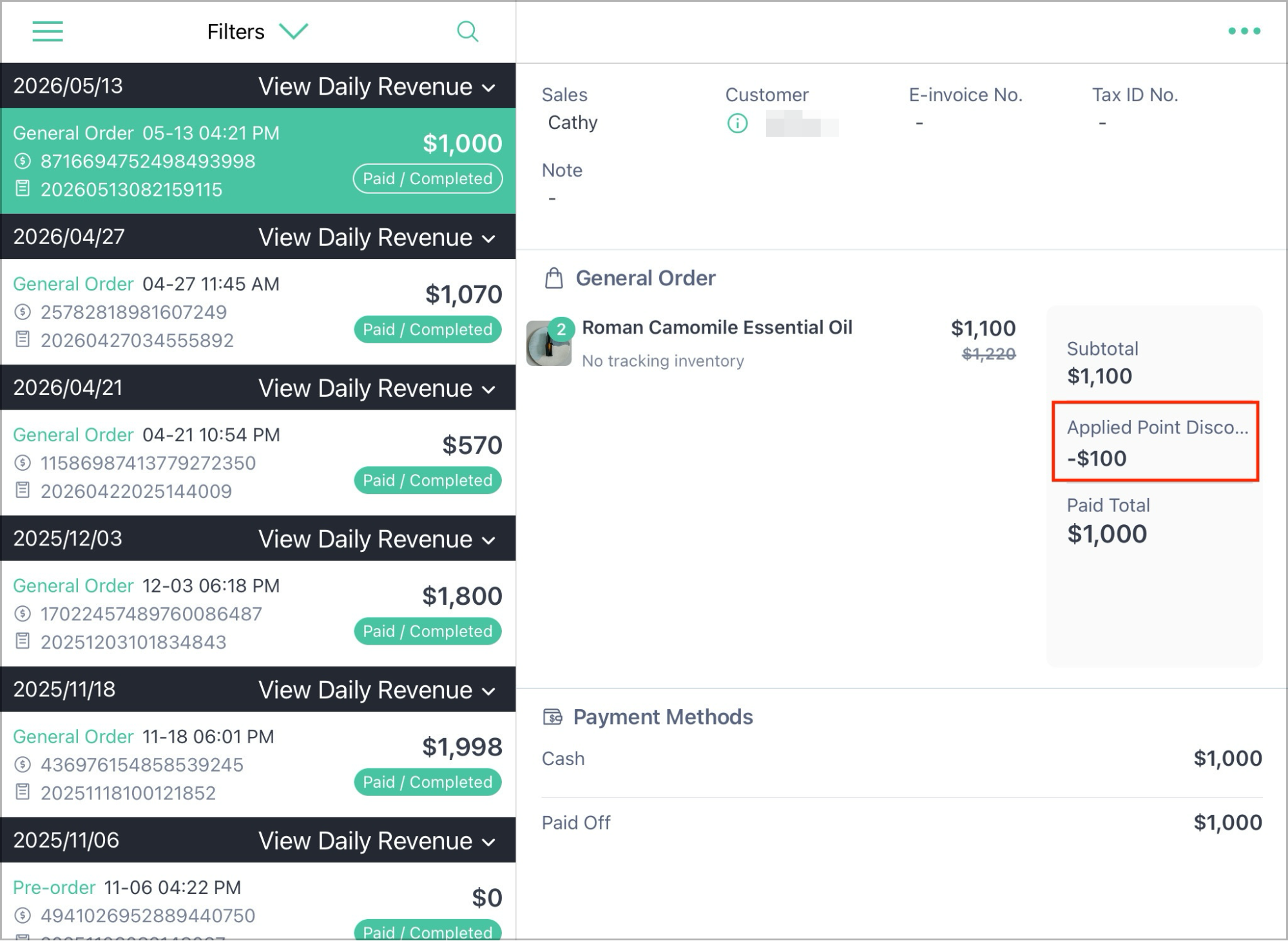Screen dimensions: 1288x941
Task: Open the 11-18 06:01 PM General Order
Action: pos(258,765)
